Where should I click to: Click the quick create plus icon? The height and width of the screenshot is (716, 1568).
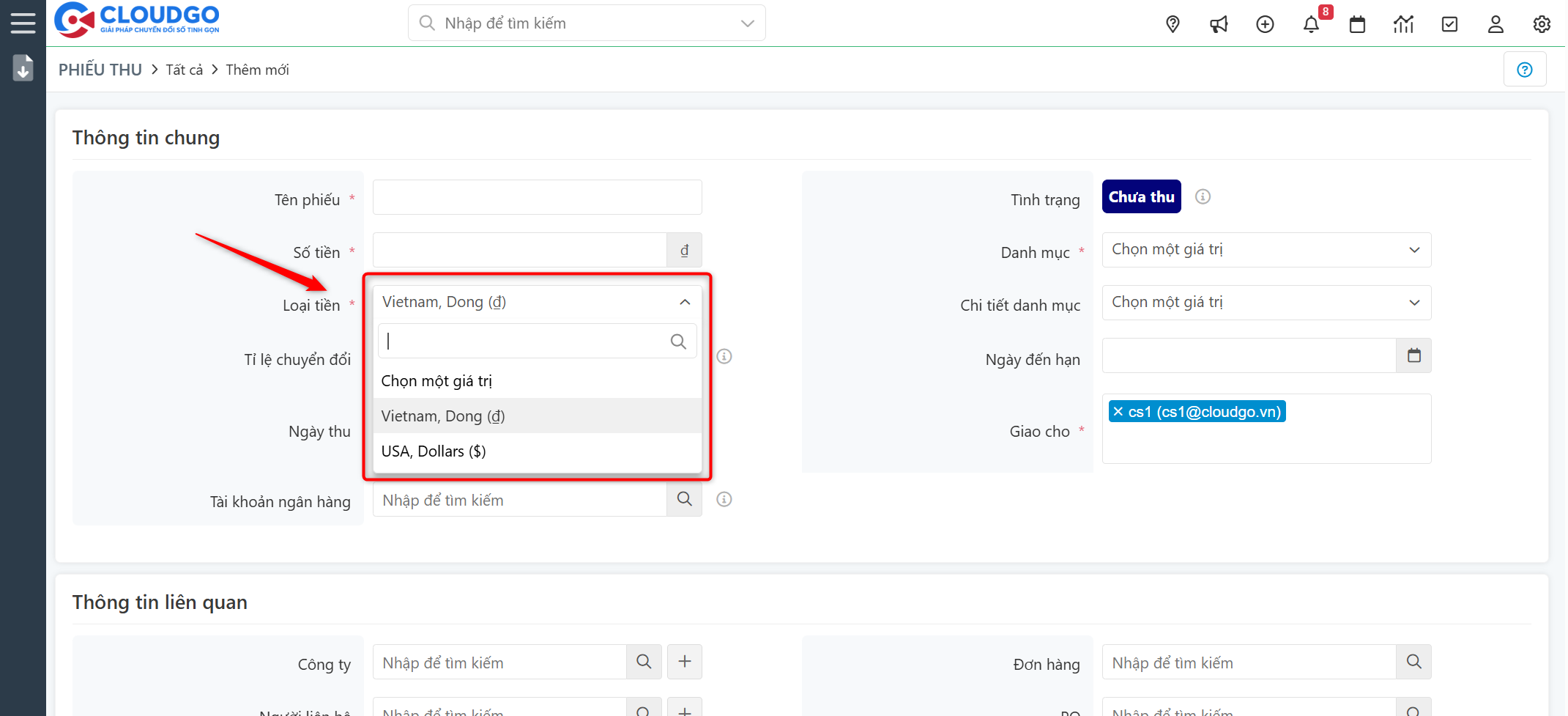[1265, 24]
